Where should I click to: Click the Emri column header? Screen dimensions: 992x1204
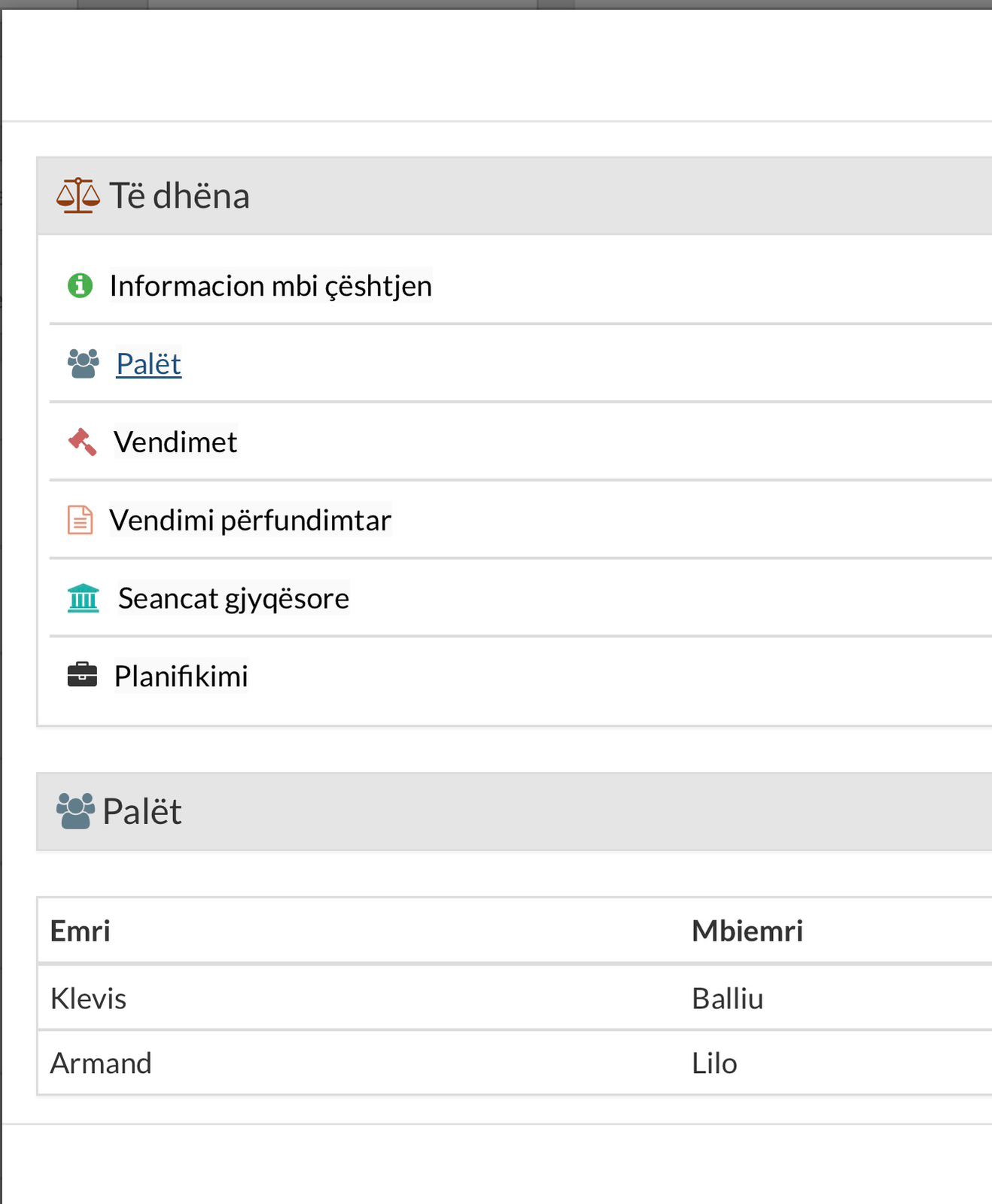(x=81, y=931)
